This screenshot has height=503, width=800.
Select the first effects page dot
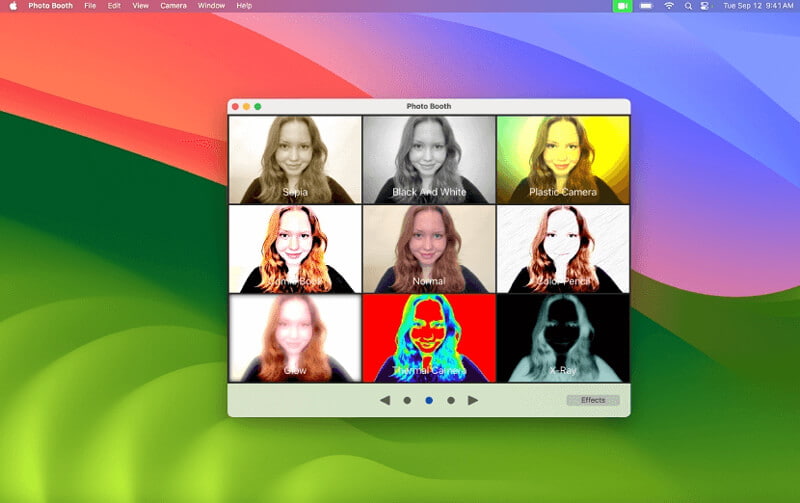pos(407,400)
